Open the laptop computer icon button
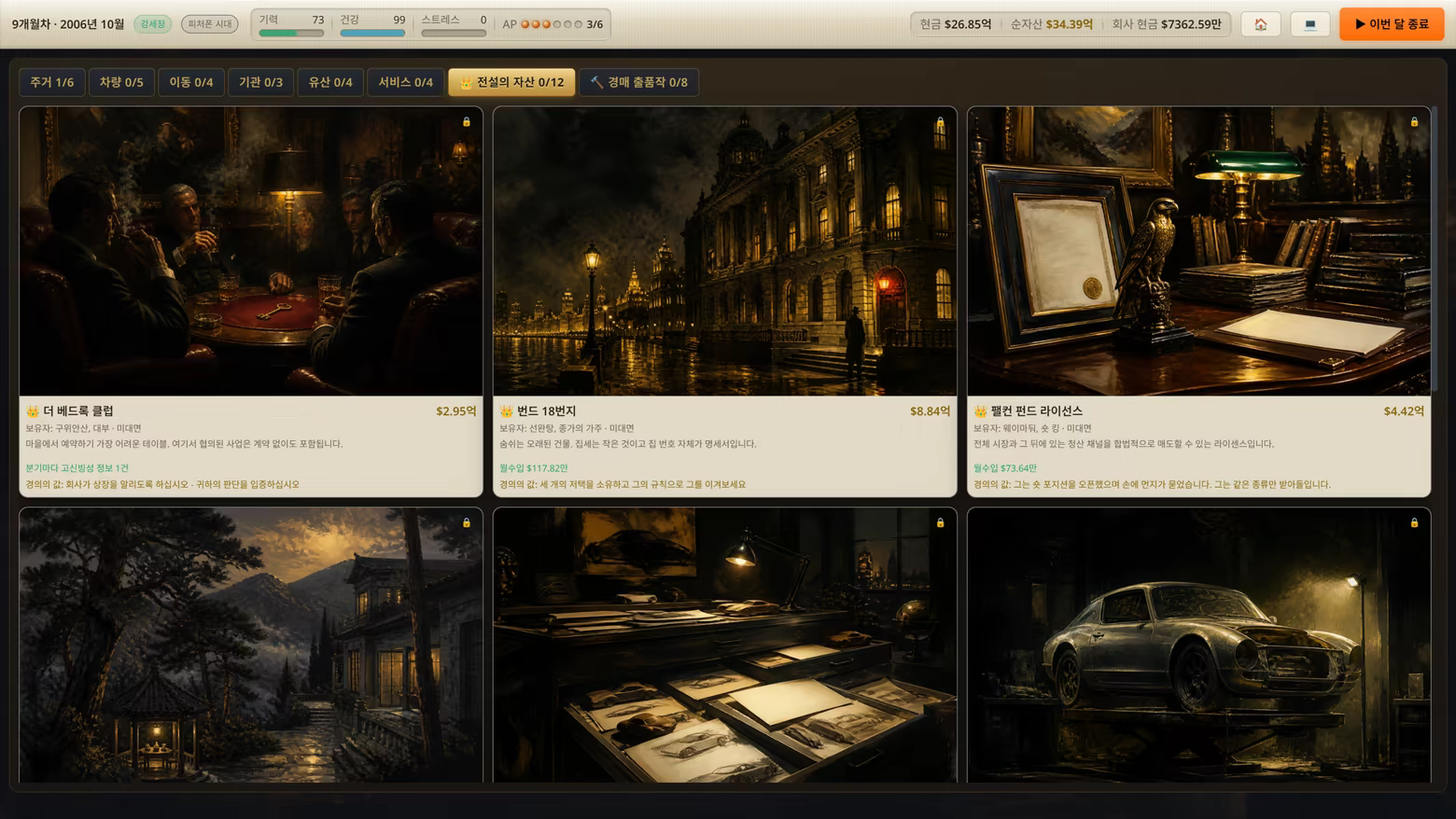 pyautogui.click(x=1309, y=24)
